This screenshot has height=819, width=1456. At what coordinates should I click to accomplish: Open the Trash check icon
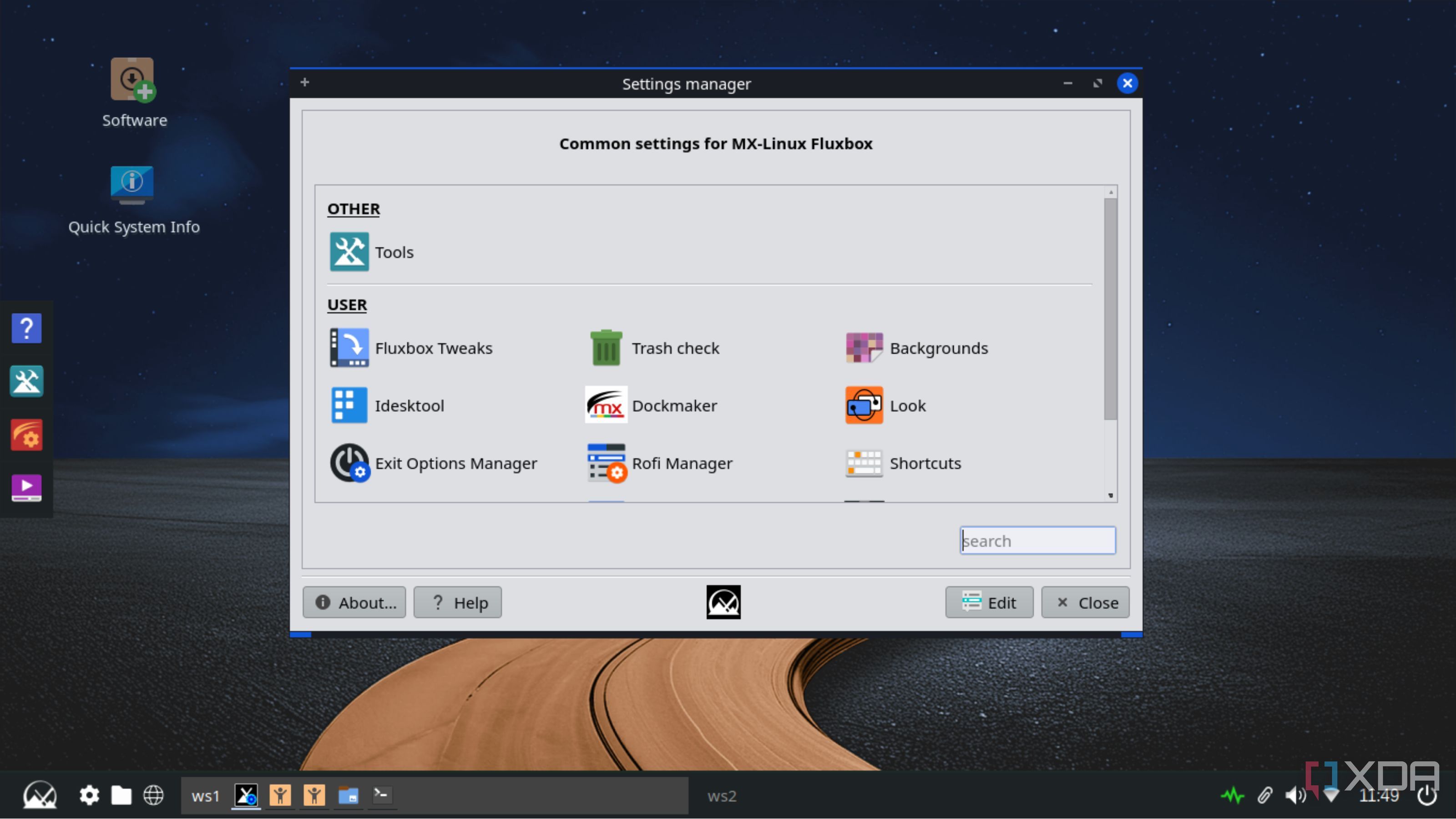coord(606,348)
